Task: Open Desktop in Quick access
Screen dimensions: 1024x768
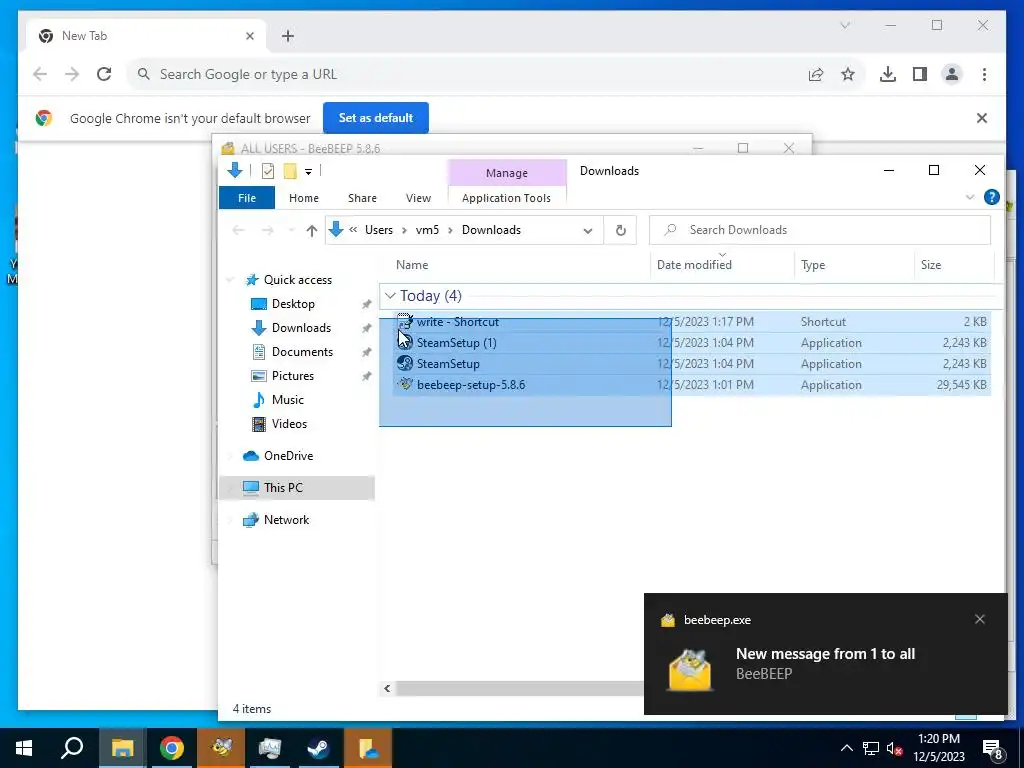Action: [x=293, y=304]
